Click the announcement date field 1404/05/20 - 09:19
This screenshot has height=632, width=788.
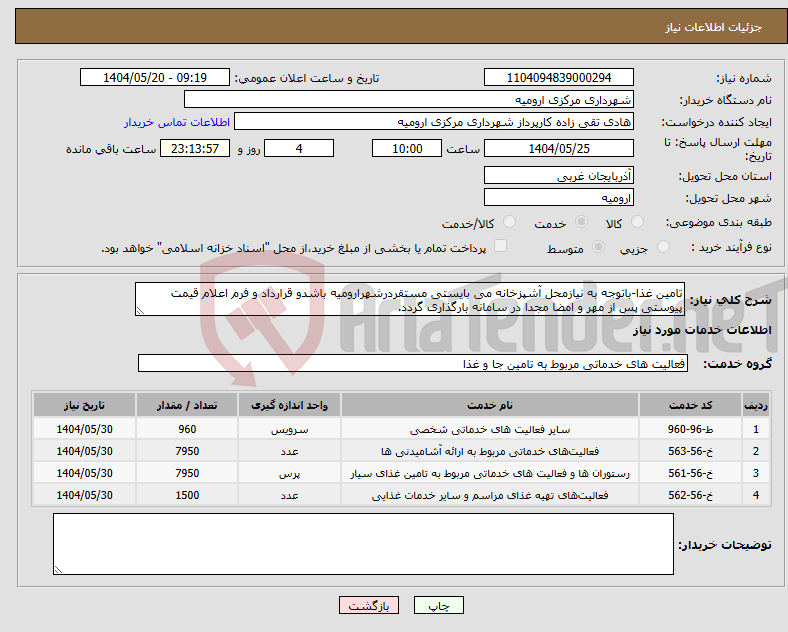click(x=155, y=77)
